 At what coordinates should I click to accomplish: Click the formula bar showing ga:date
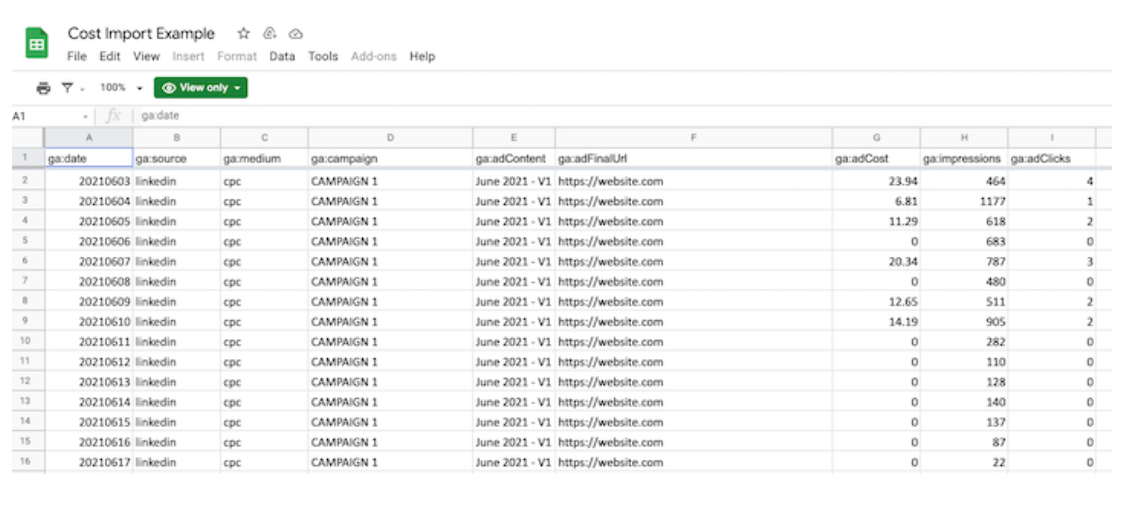(400, 116)
